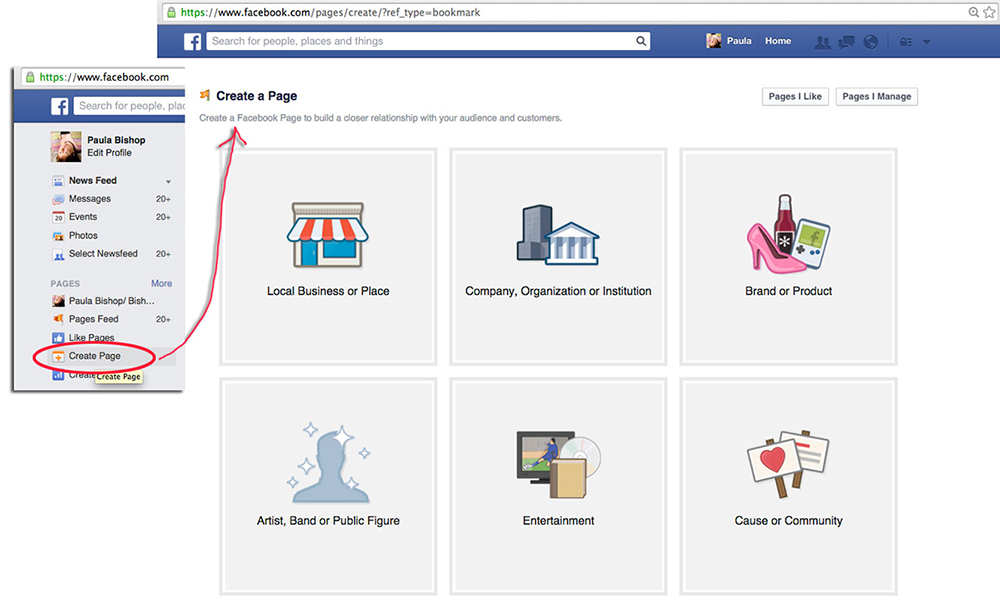Open the privacy shortcuts lock icon

pyautogui.click(x=906, y=42)
